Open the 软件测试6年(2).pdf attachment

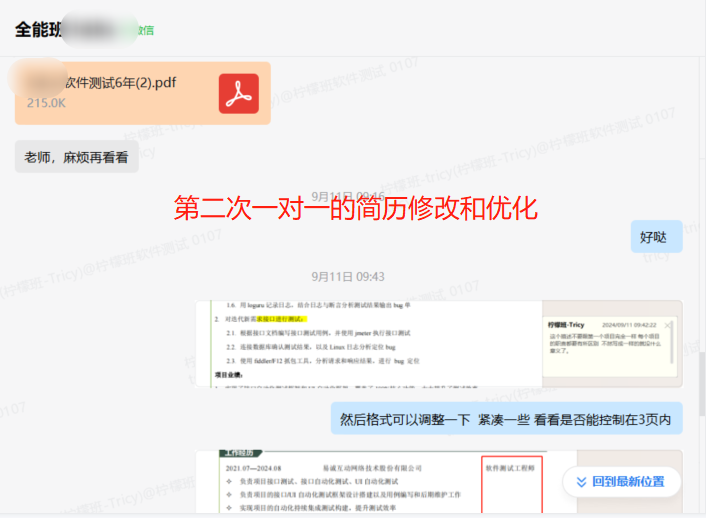pos(120,82)
